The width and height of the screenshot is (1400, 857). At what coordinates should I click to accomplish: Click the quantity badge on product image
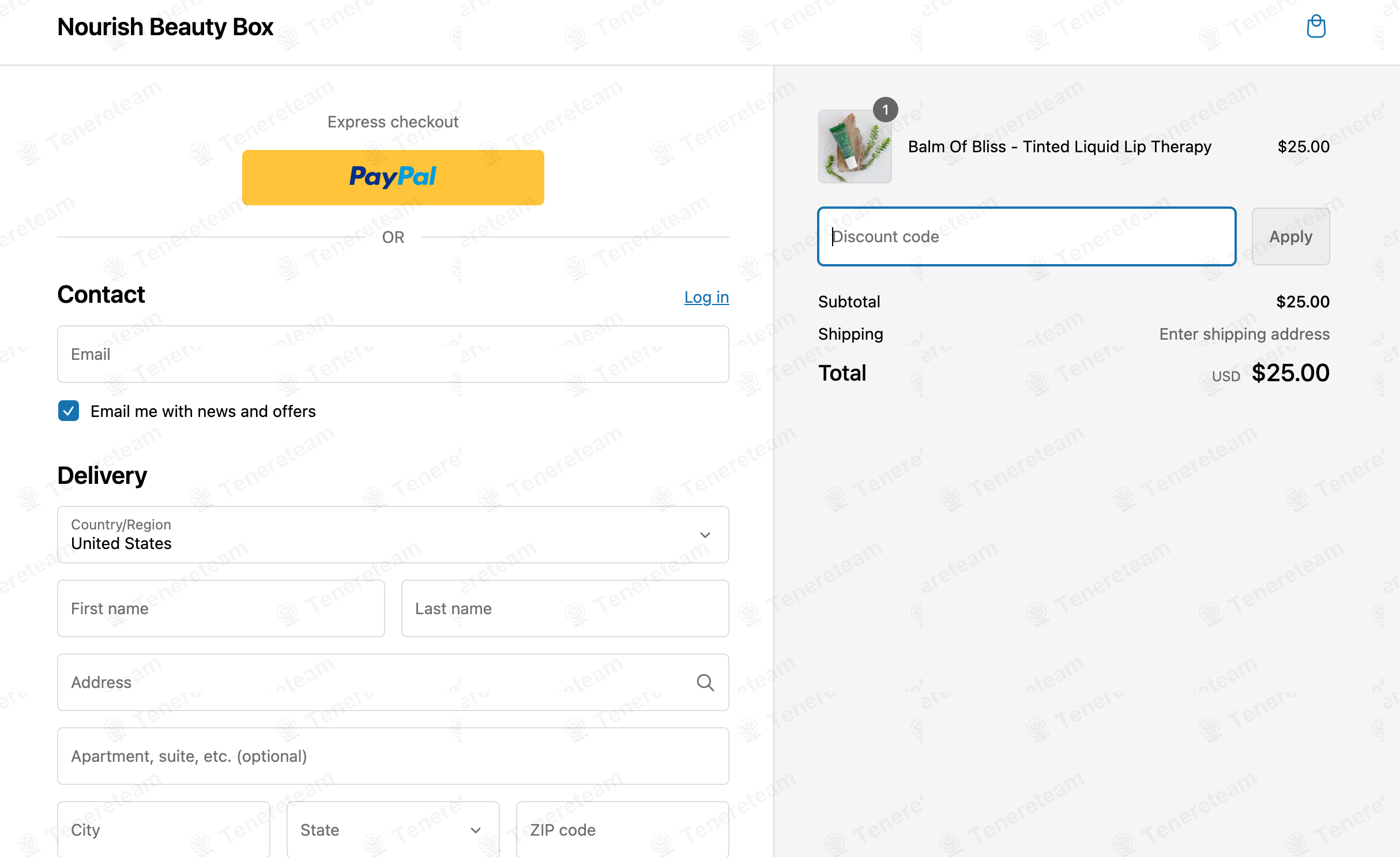pyautogui.click(x=885, y=110)
